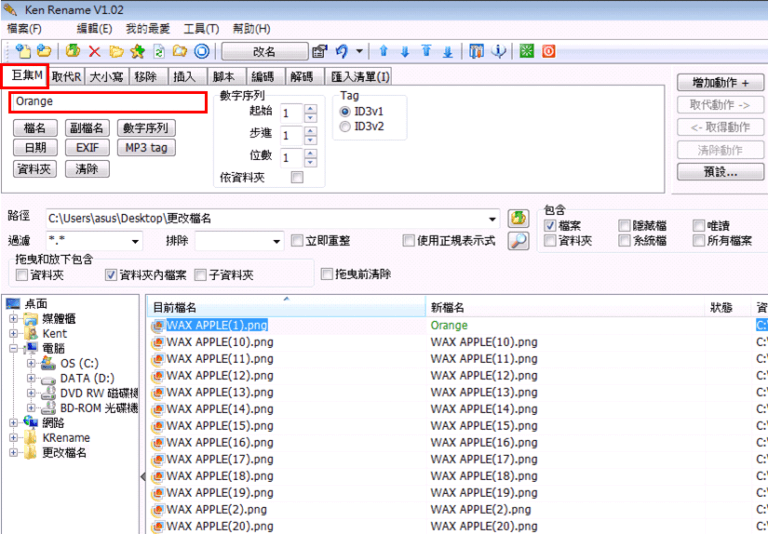Image resolution: width=768 pixels, height=534 pixels.
Task: Click the move-to-top arrow icon in toolbar
Action: [426, 51]
